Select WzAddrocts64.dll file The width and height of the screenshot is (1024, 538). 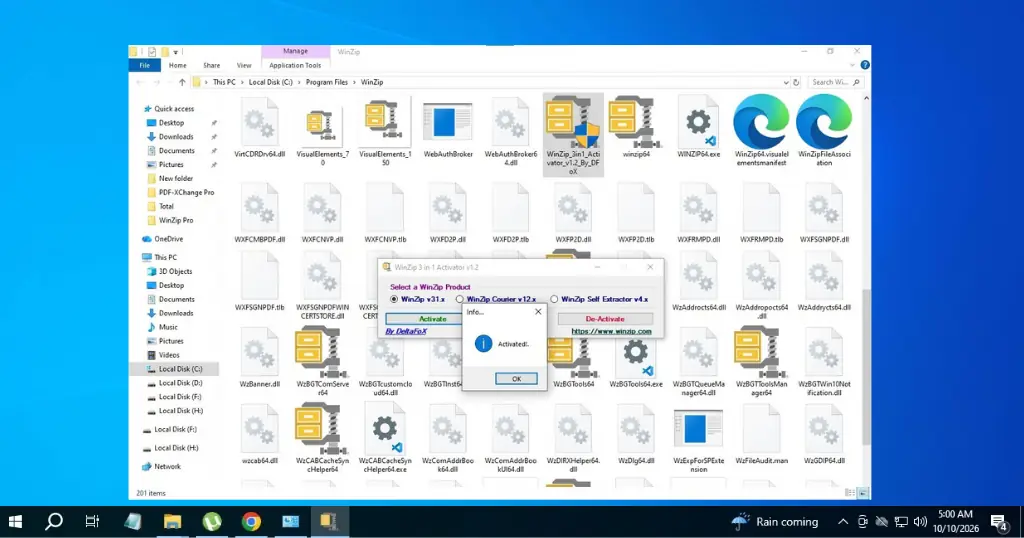click(698, 281)
